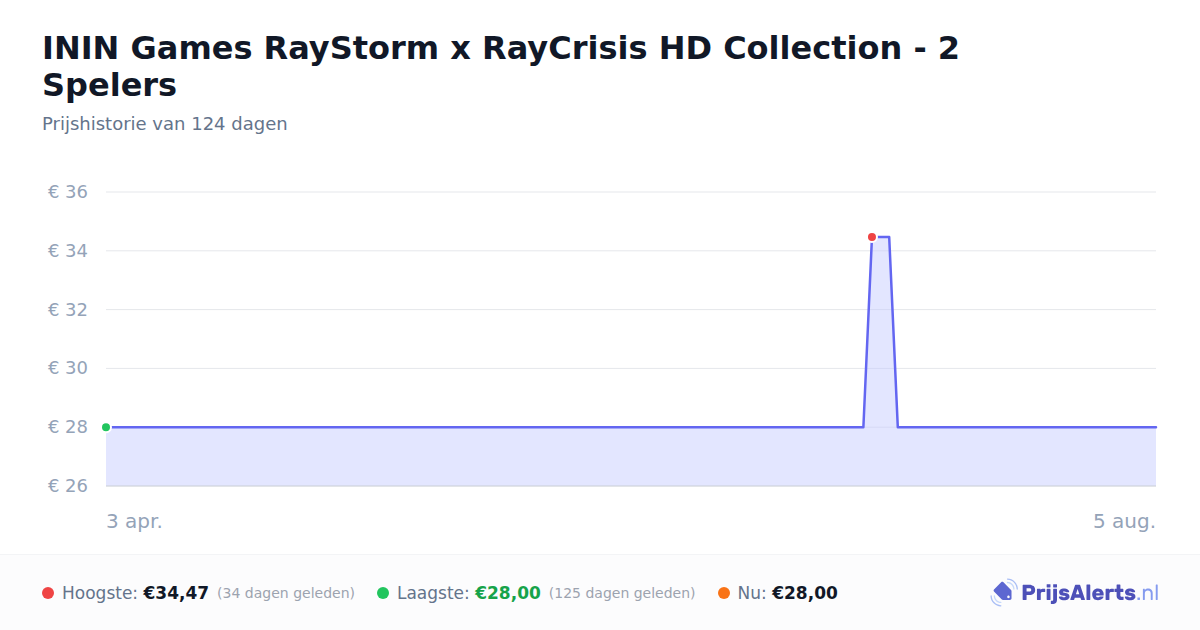Click the green Laagste legend dot
Screen dimensions: 1200x630
coord(383,593)
